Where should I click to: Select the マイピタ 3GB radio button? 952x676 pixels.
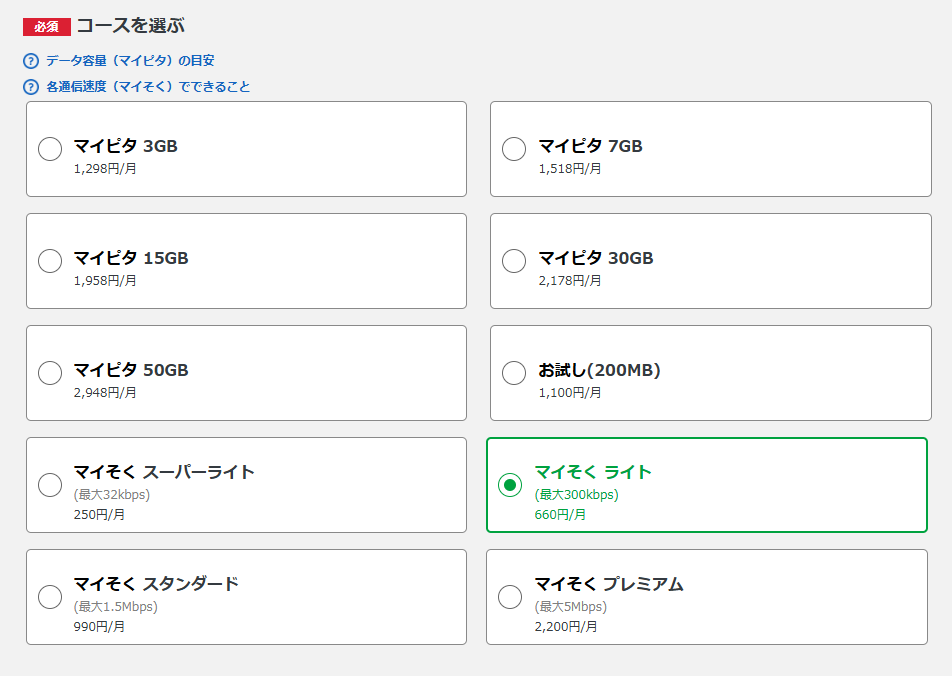pyautogui.click(x=50, y=149)
